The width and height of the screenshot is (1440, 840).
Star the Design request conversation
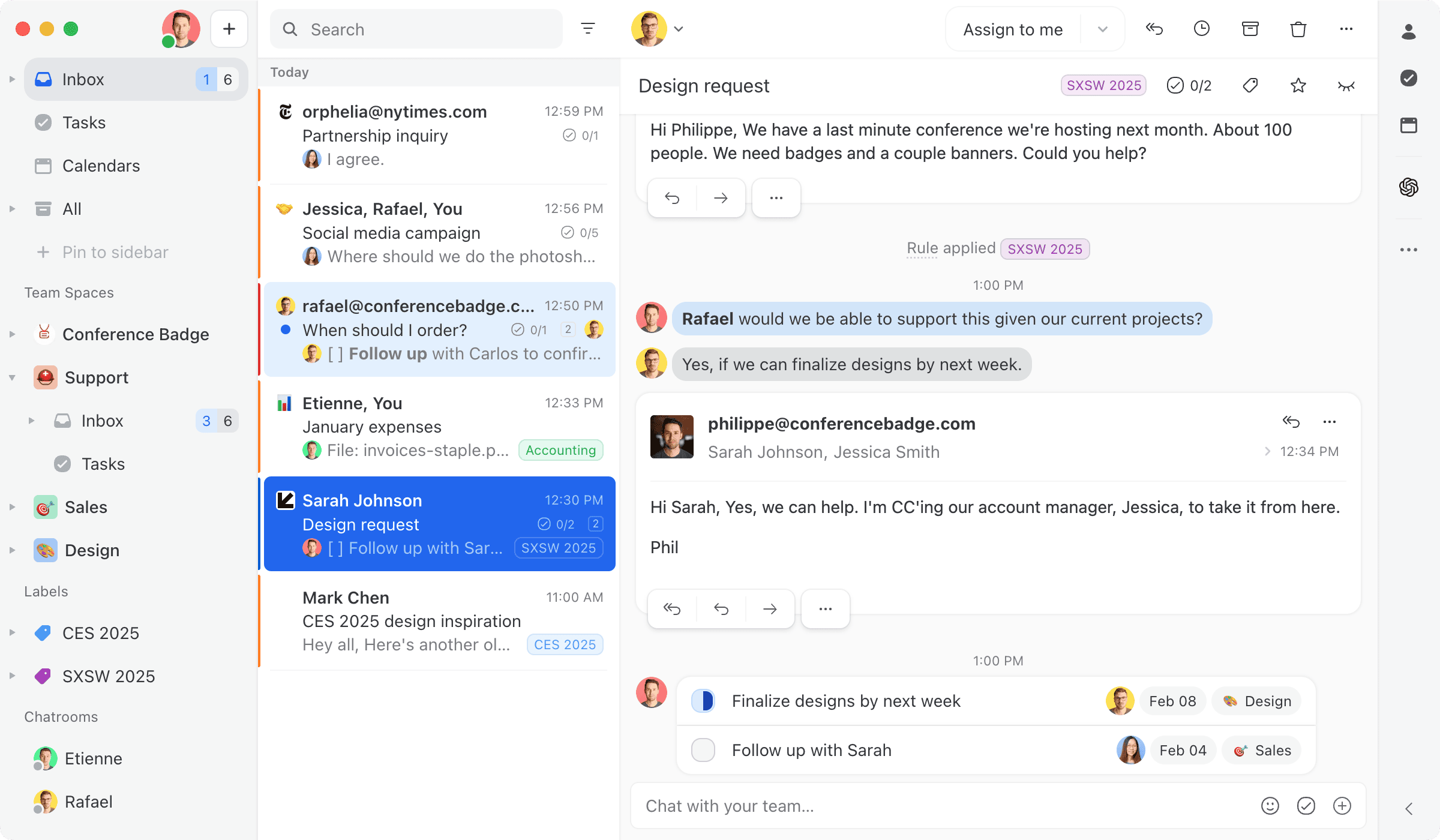(x=1298, y=85)
